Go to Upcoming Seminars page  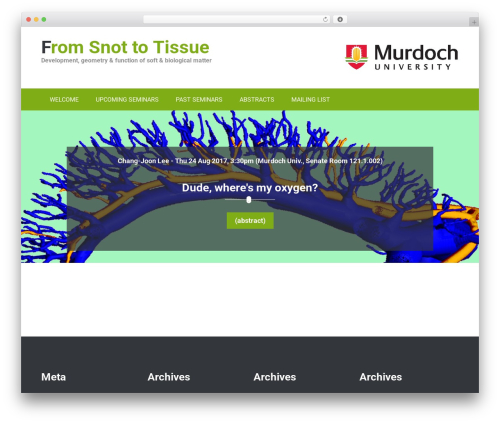tap(127, 99)
